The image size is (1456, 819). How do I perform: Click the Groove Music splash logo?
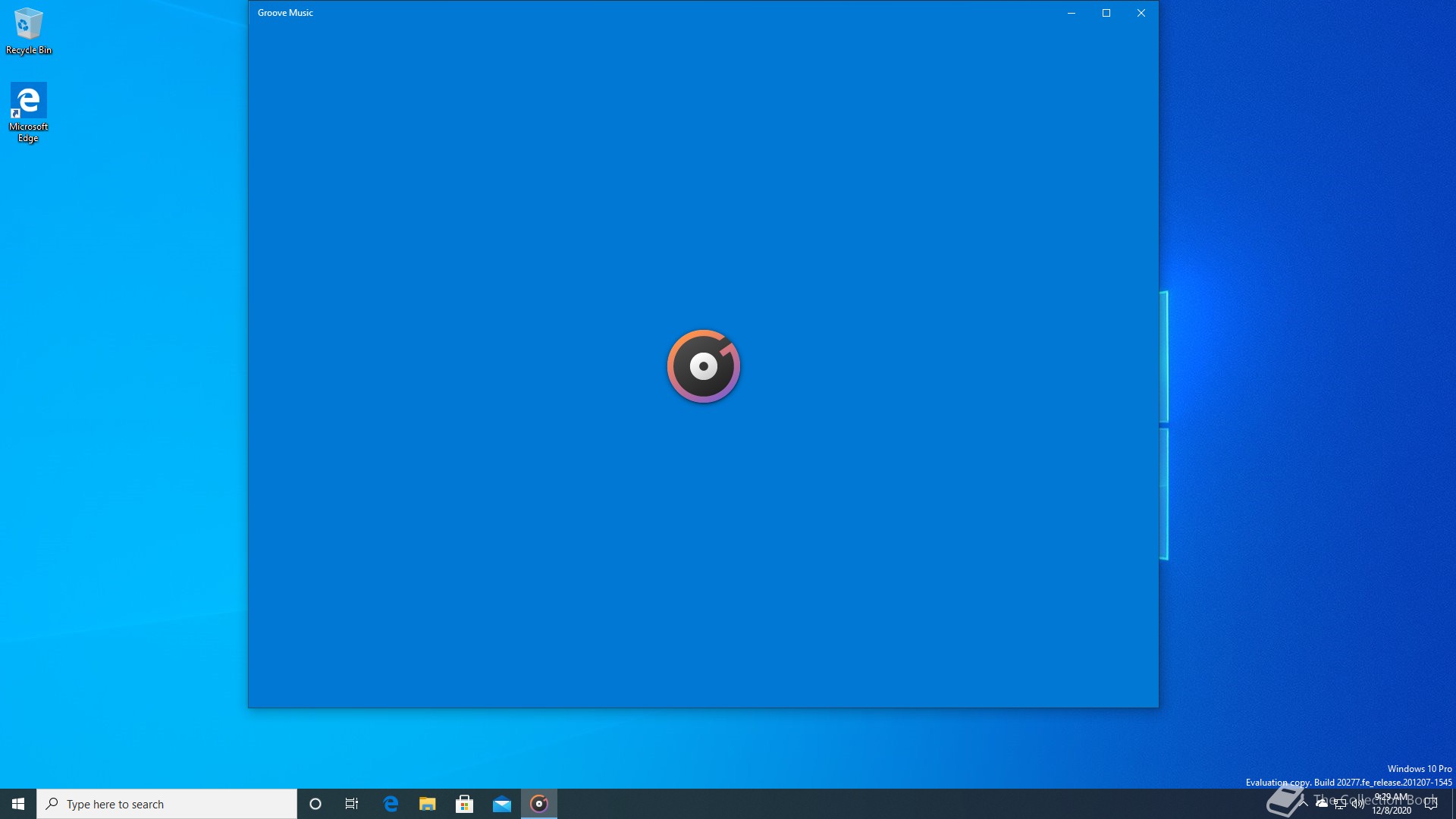[703, 366]
